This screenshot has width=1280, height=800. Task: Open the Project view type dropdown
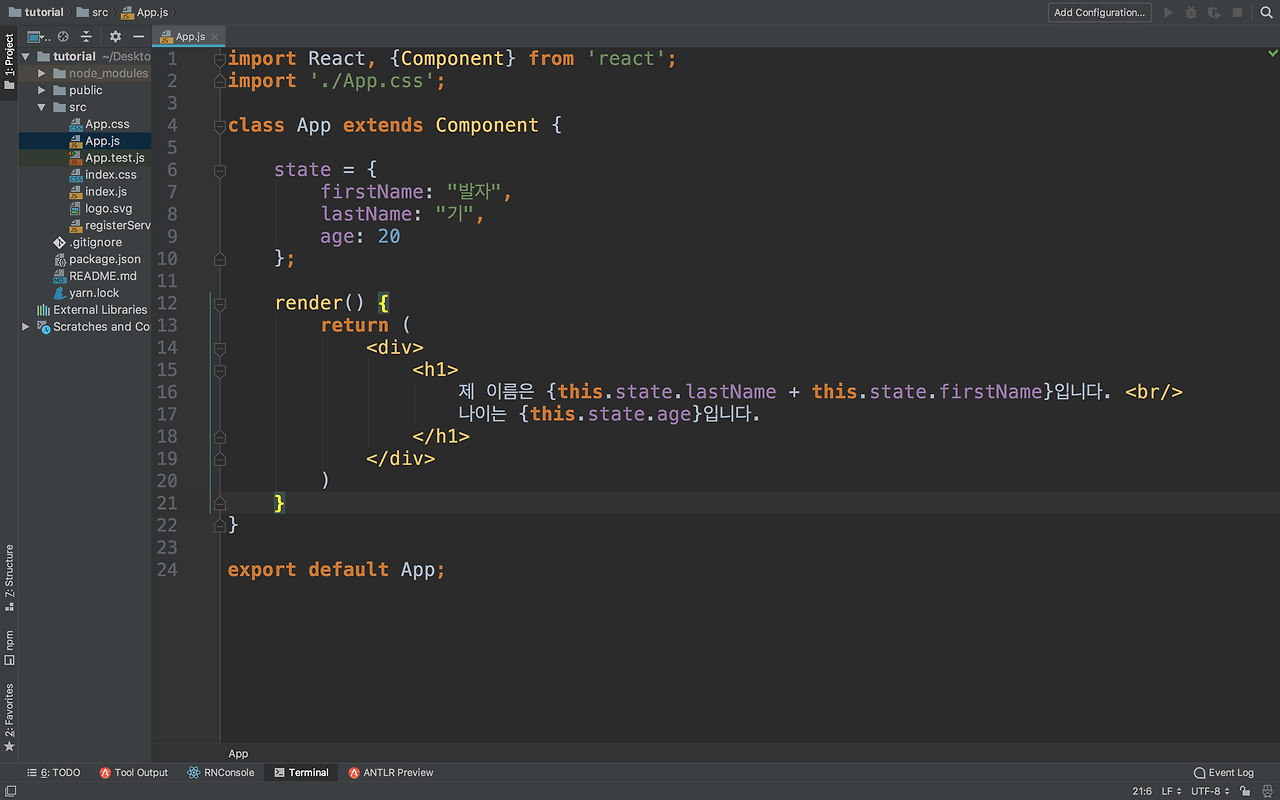(38, 37)
